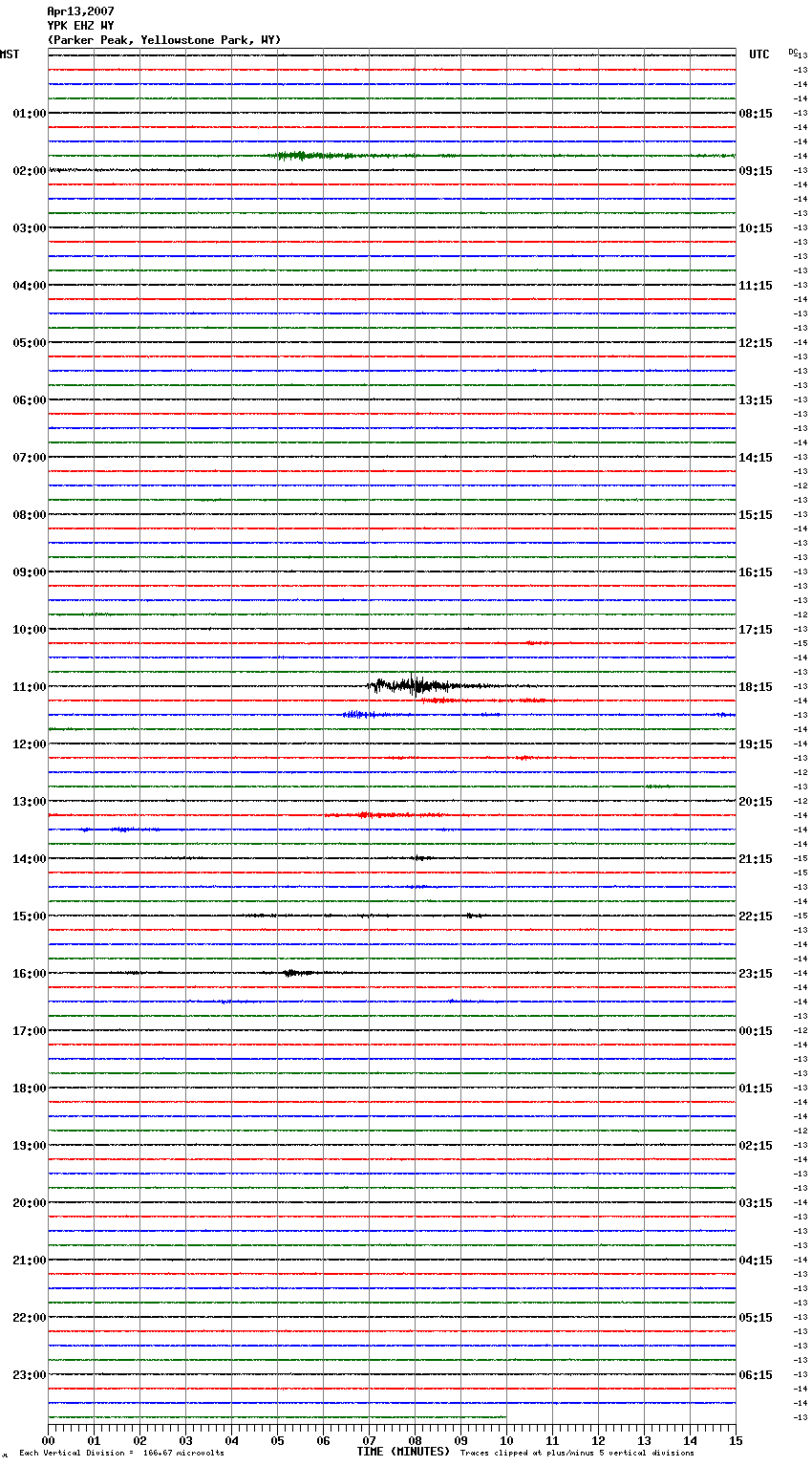Click the 18:15 UTC time label
The image size is (812, 1466).
pyautogui.click(x=756, y=687)
